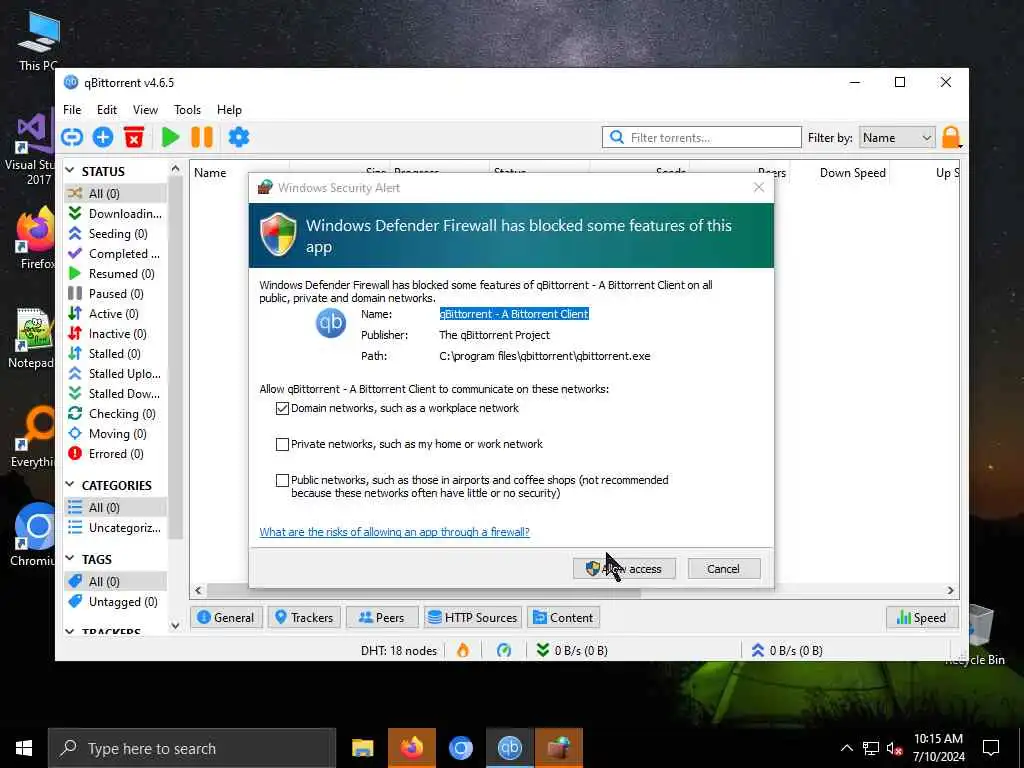The width and height of the screenshot is (1024, 768).
Task: Select the Downloading status filter
Action: click(x=115, y=214)
